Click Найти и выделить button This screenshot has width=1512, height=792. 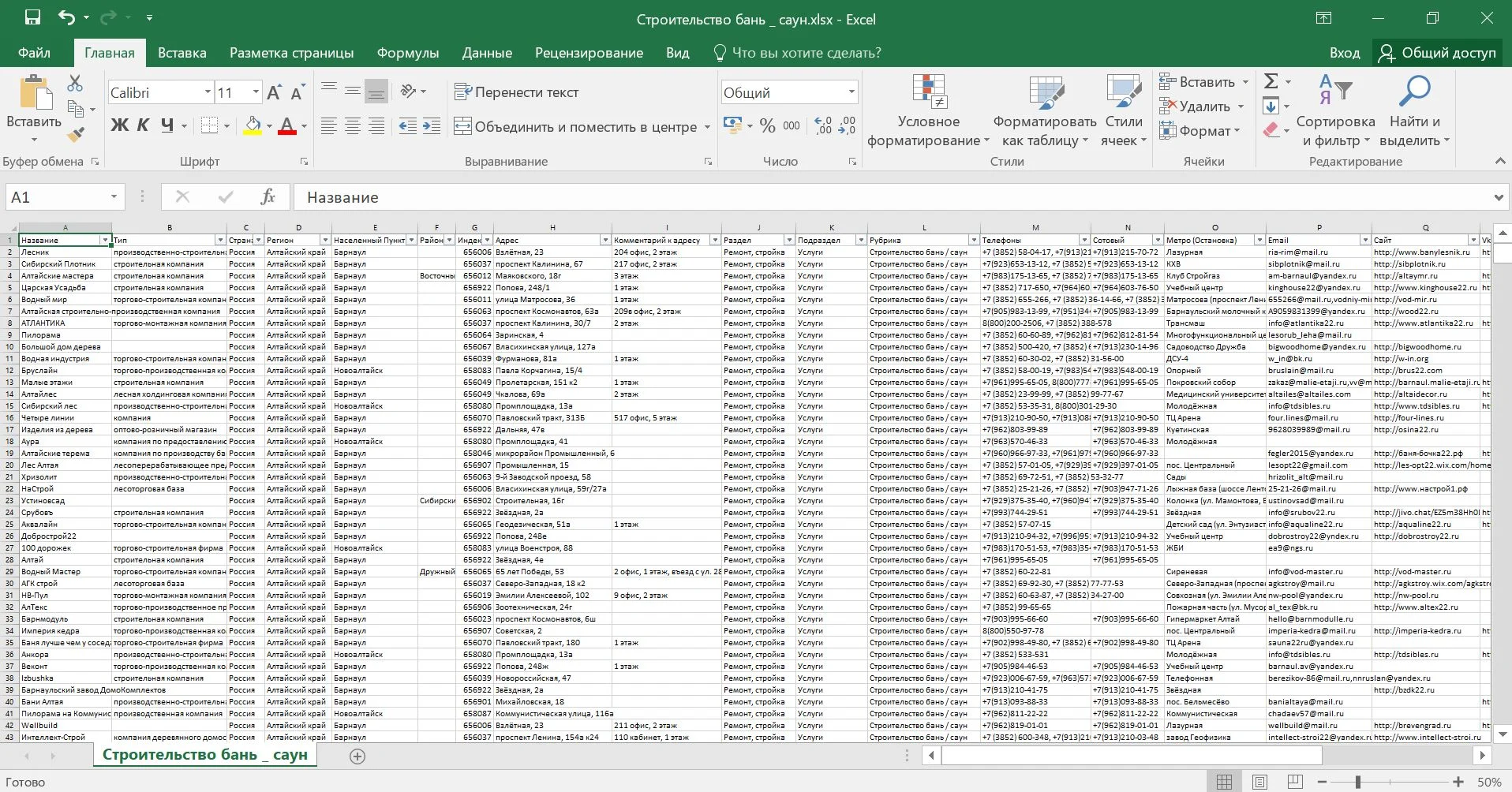[x=1414, y=111]
